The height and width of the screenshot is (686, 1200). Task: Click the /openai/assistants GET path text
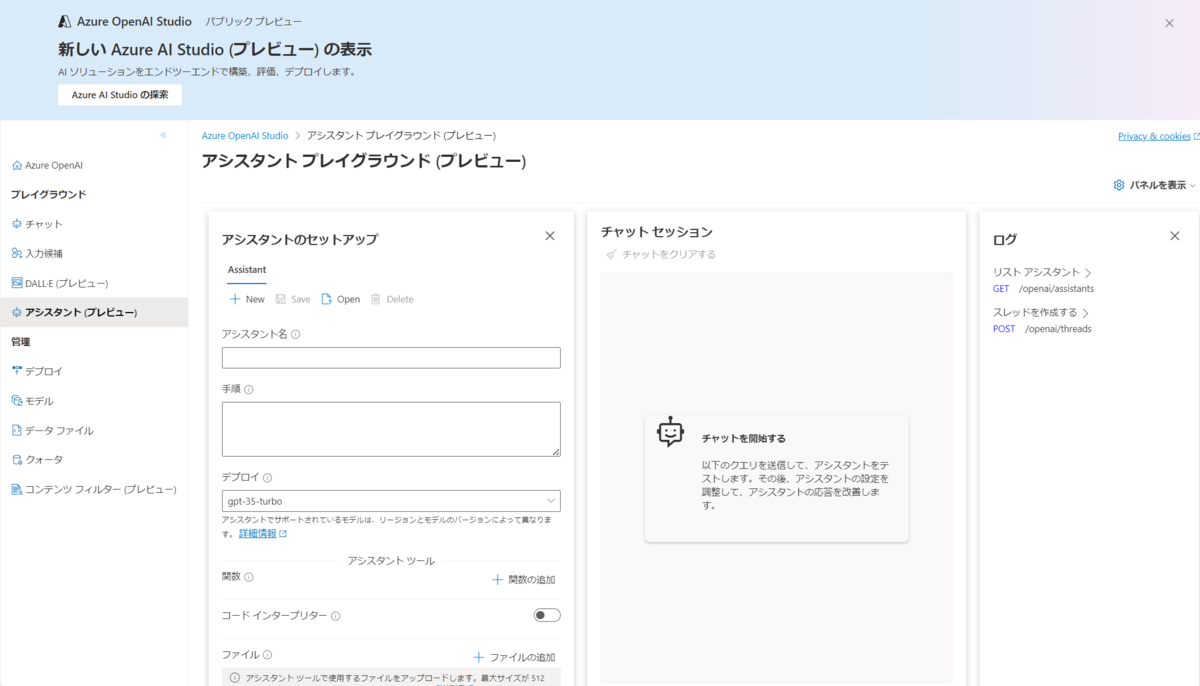(1057, 289)
